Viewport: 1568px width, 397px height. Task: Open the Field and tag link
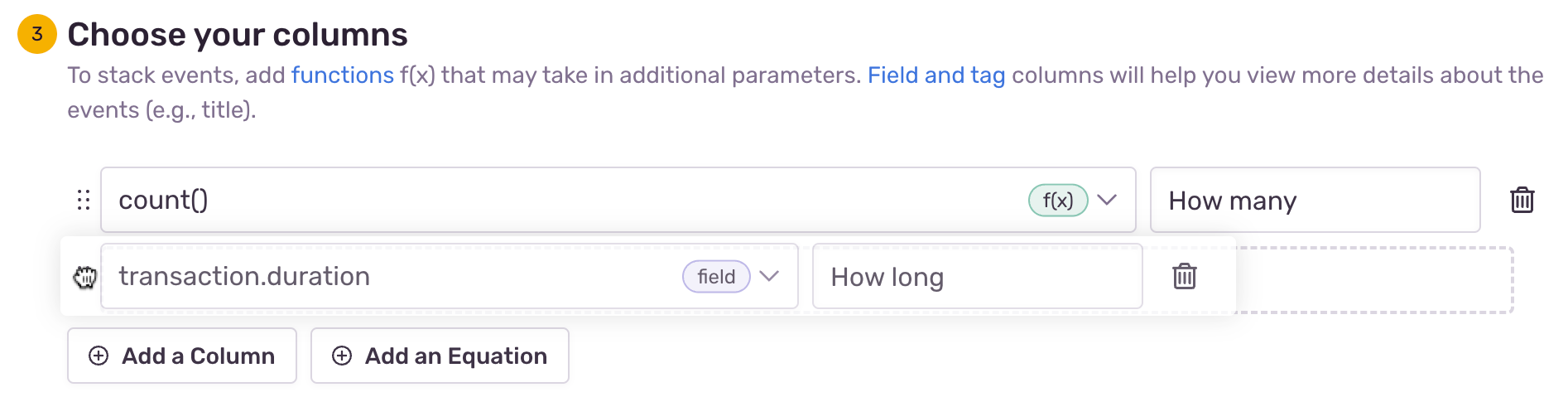click(x=936, y=75)
